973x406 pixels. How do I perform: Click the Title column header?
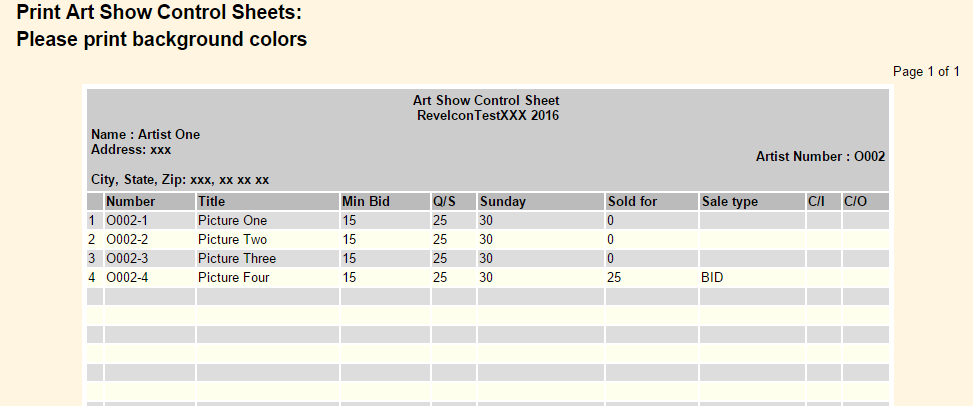267,202
